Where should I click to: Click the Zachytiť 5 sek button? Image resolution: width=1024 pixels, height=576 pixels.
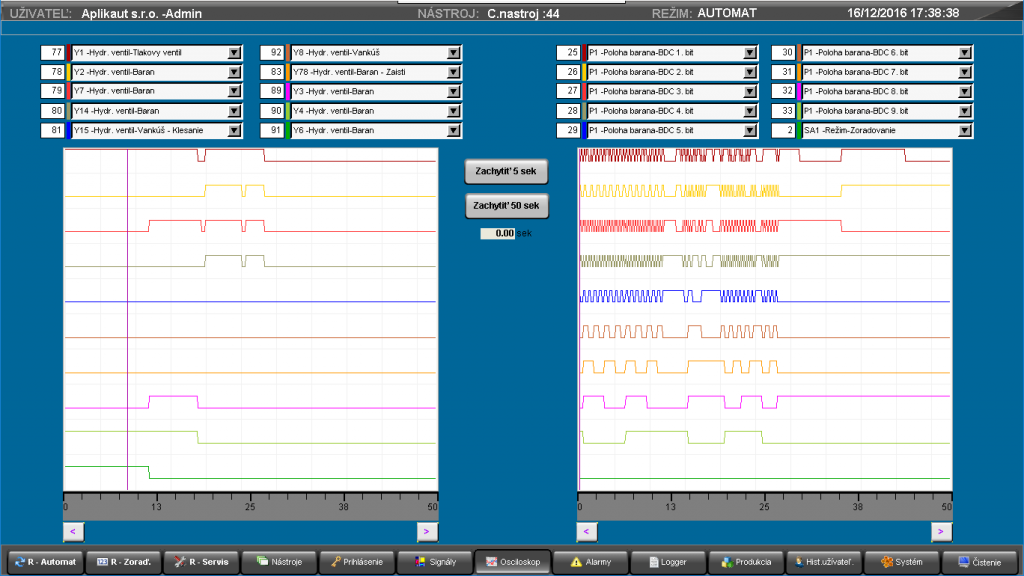[506, 171]
